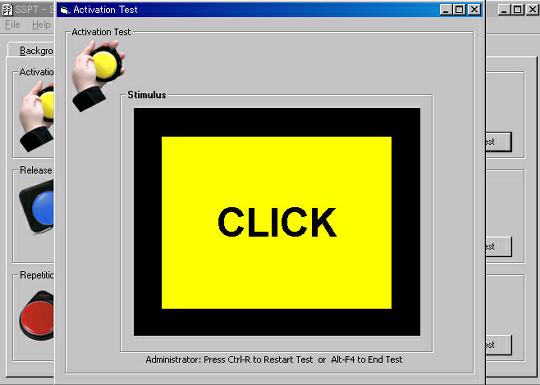Close the SSPT main window
The height and width of the screenshot is (385, 540).
(532, 10)
